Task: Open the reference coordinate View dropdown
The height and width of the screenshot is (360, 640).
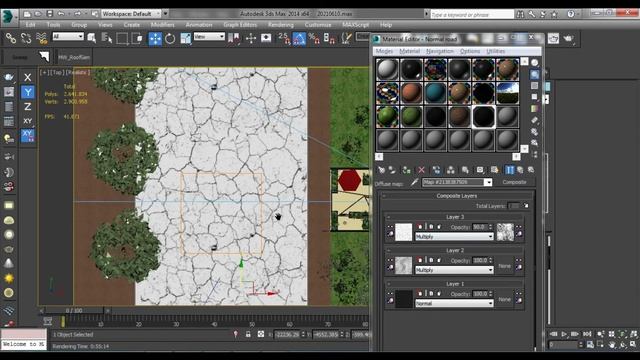Action: click(209, 37)
